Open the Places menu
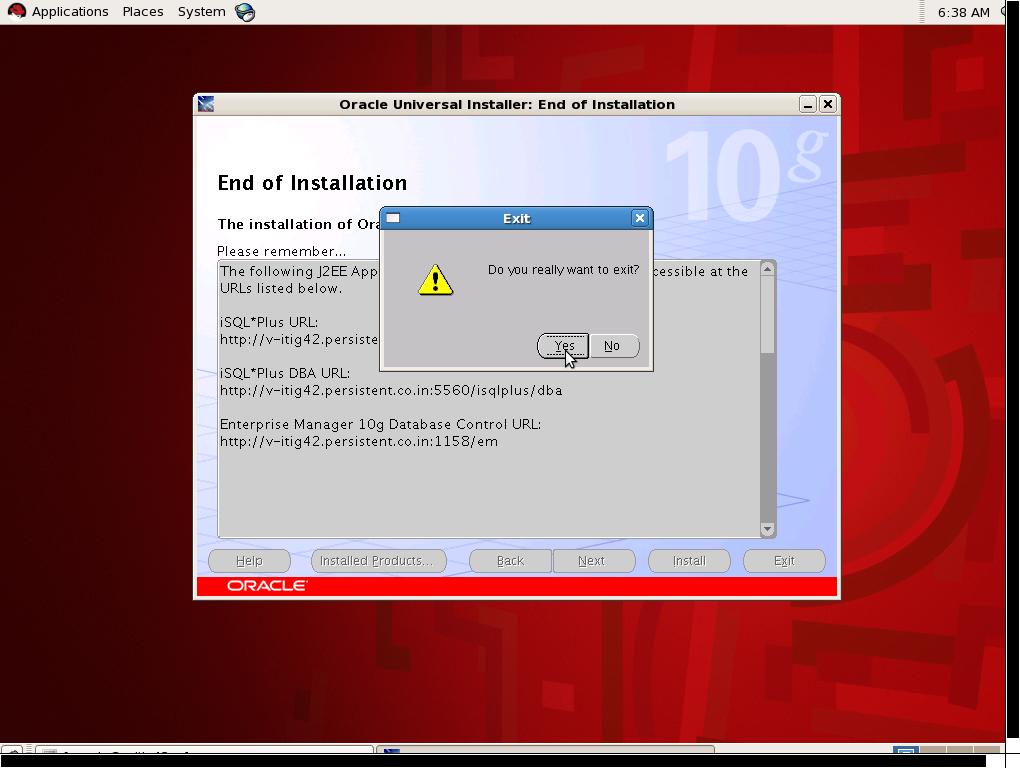1020x768 pixels. [x=142, y=12]
